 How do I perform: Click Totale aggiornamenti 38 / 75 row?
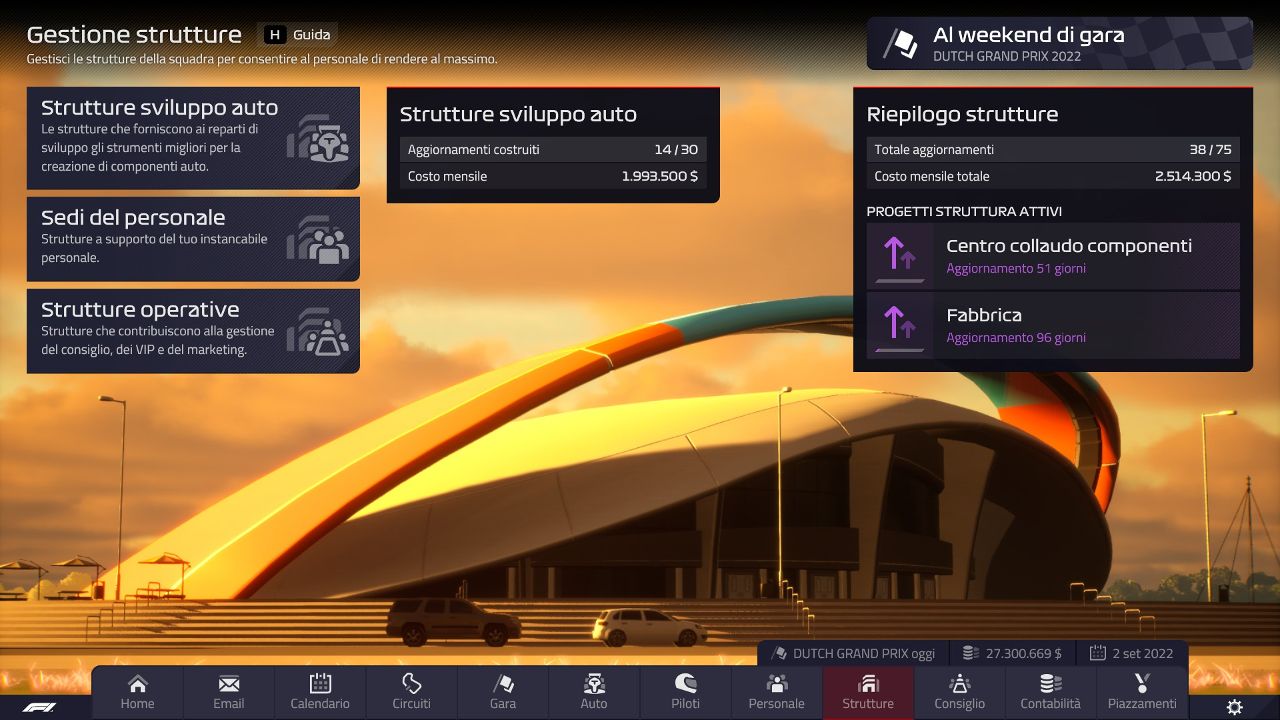[x=1053, y=150]
